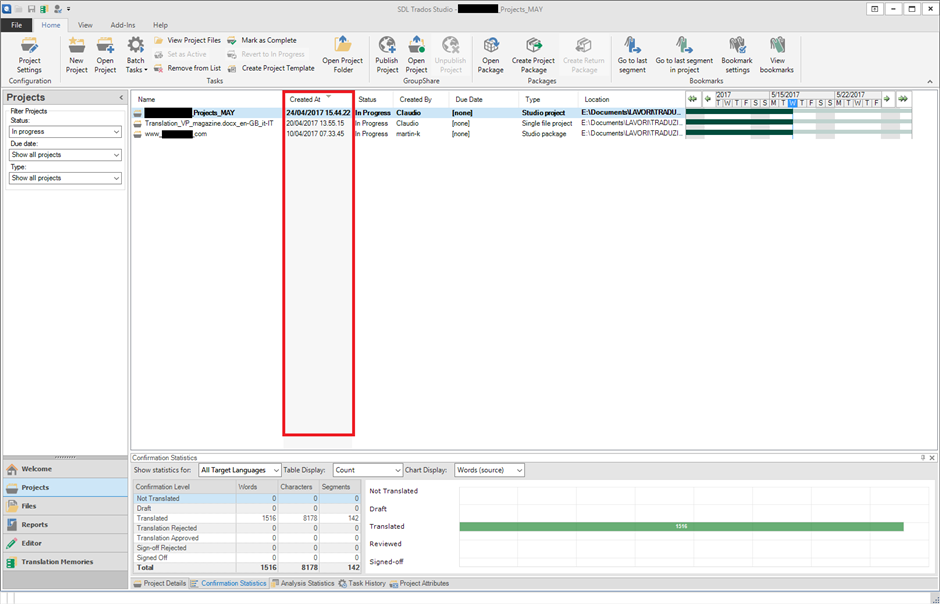Click the Open Project button in Tasks group

[x=105, y=55]
